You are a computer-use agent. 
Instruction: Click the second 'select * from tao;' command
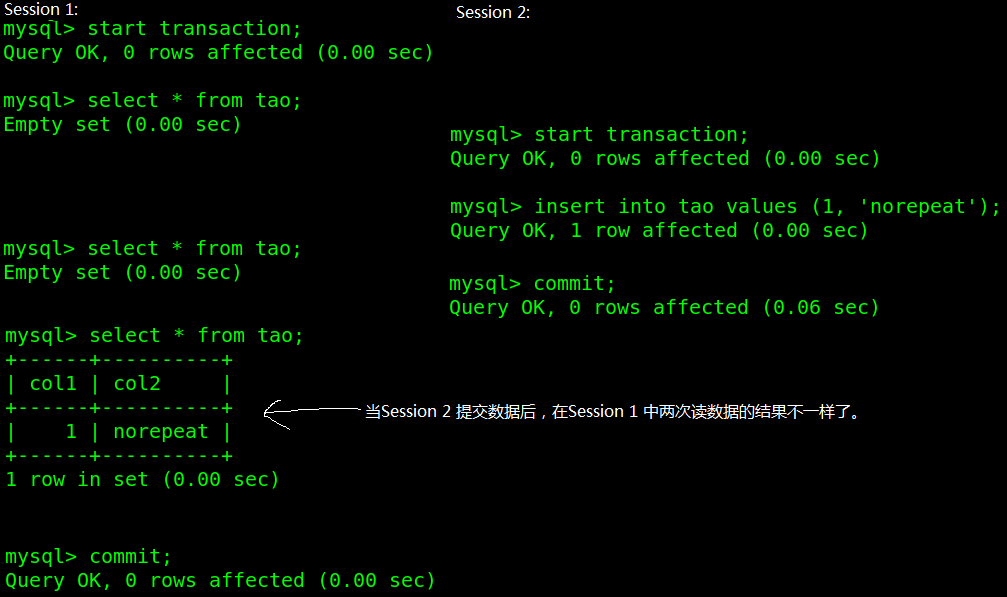point(152,248)
